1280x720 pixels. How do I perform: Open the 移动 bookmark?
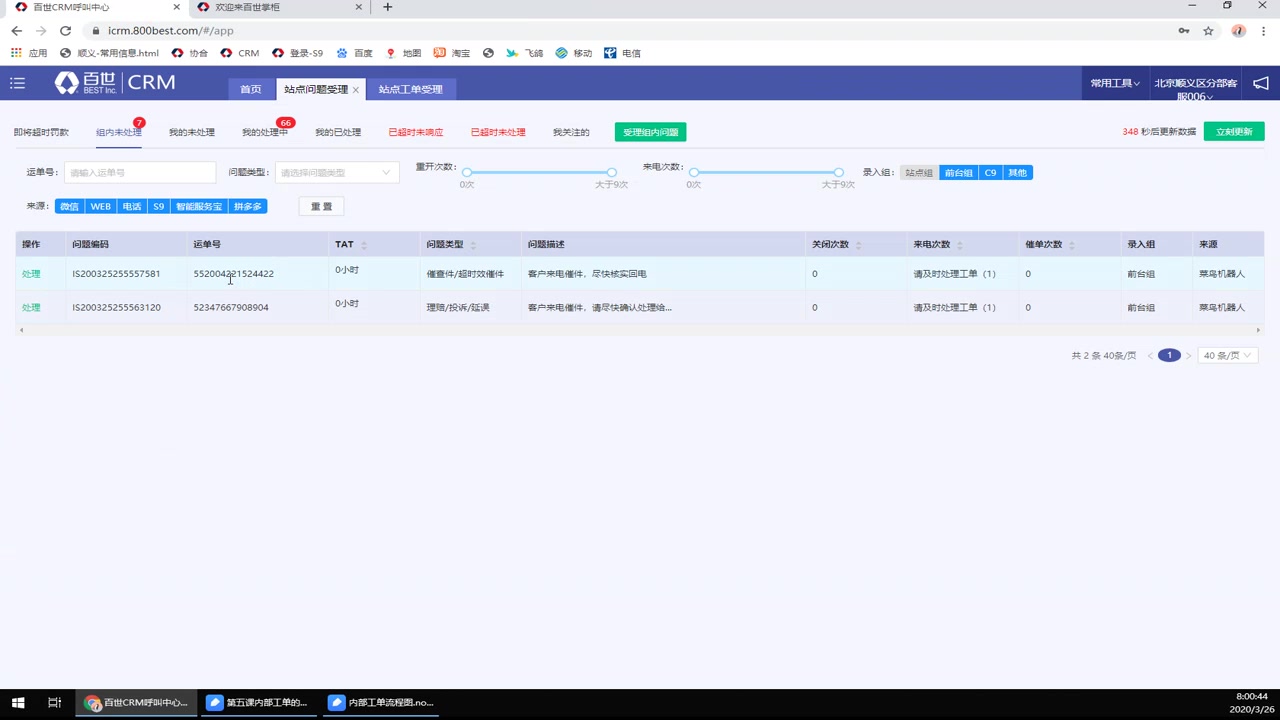[x=574, y=53]
